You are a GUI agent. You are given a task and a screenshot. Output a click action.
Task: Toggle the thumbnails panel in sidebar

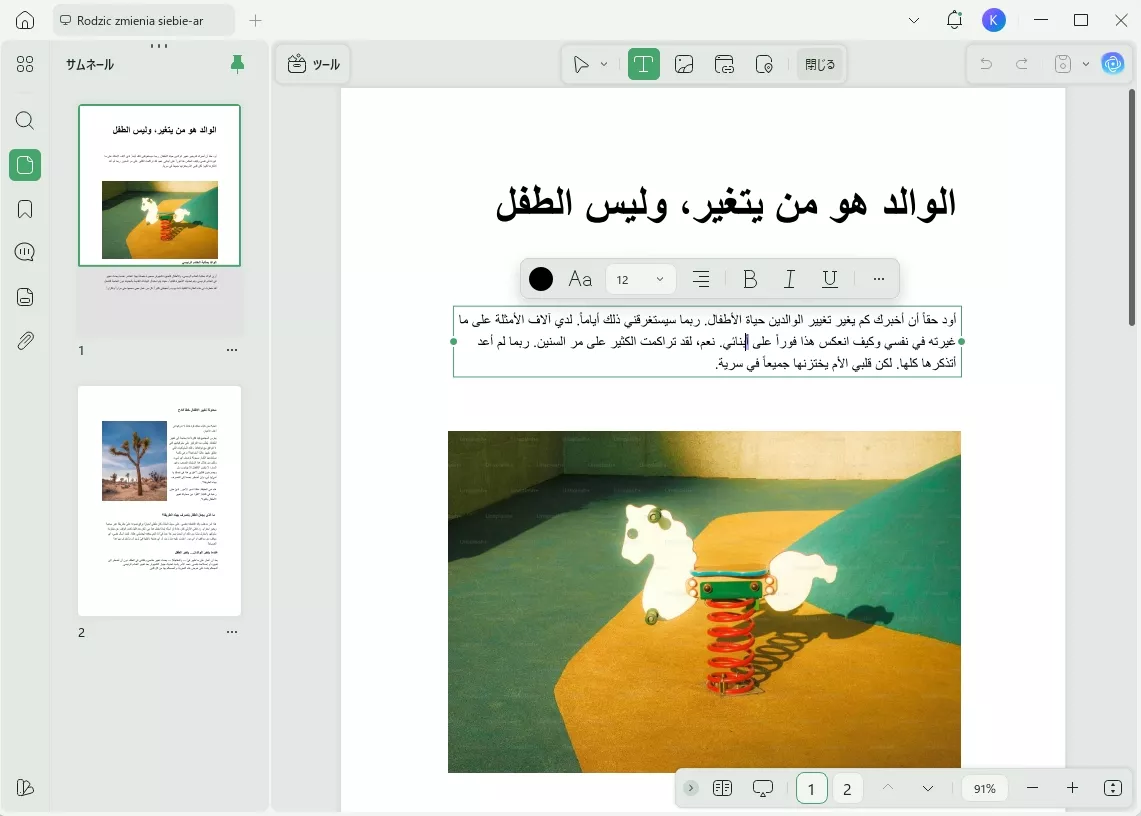tap(25, 165)
